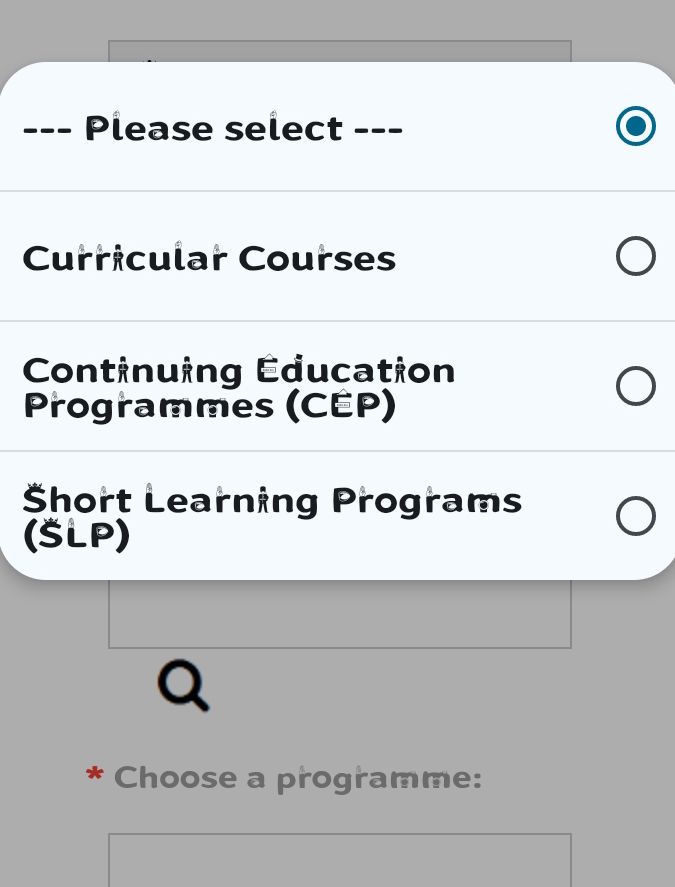Click the empty circle next to SLP
Viewport: 675px width, 887px height.
point(636,516)
